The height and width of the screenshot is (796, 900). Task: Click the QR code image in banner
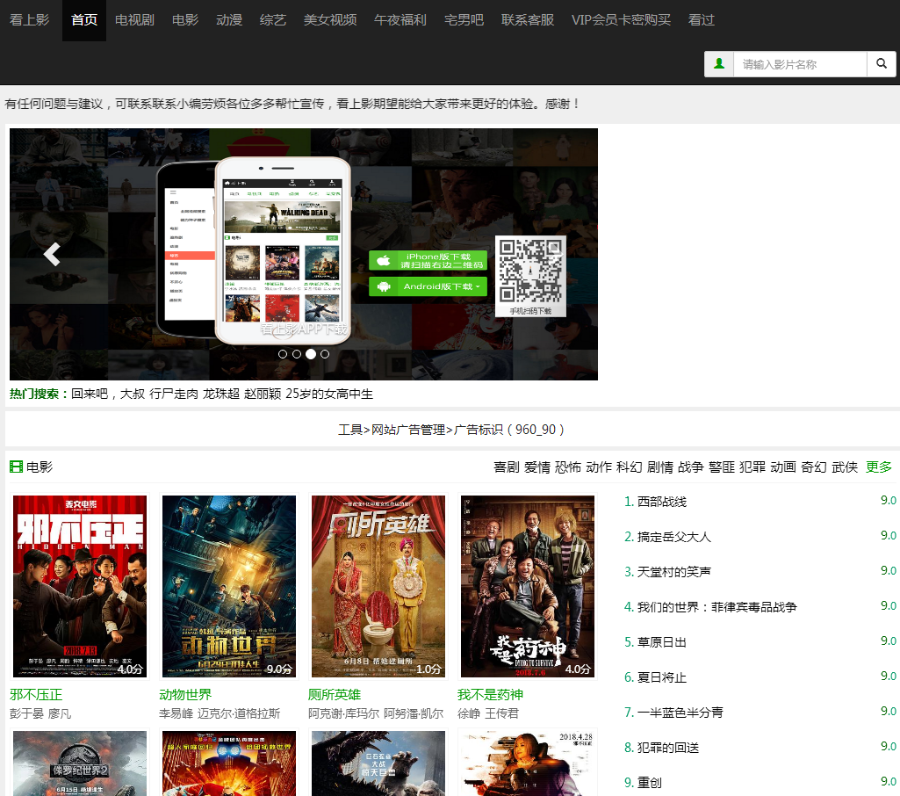(530, 271)
